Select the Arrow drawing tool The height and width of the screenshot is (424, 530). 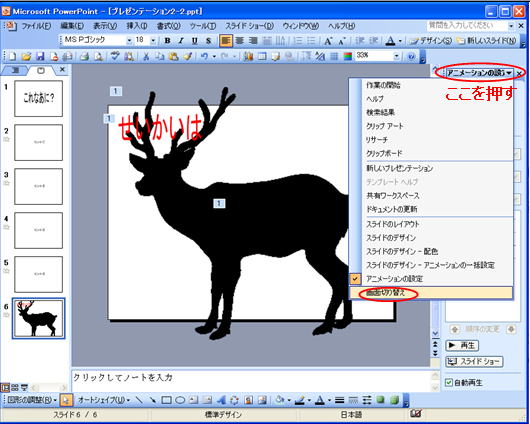click(x=153, y=400)
